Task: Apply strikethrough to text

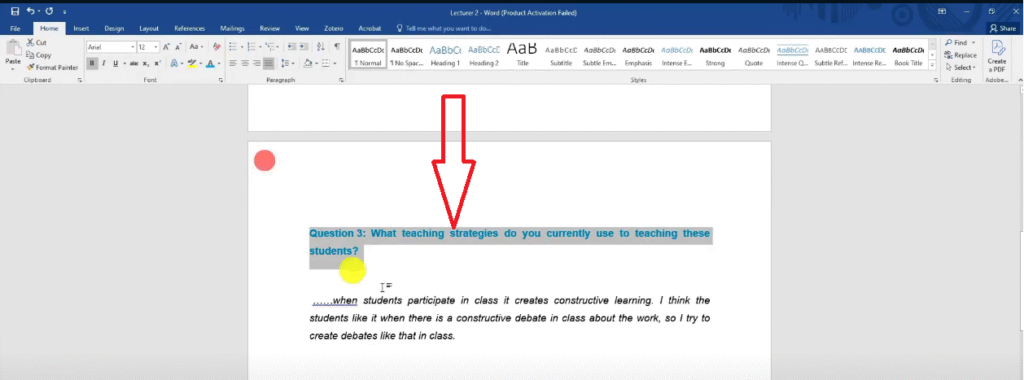Action: [x=134, y=63]
